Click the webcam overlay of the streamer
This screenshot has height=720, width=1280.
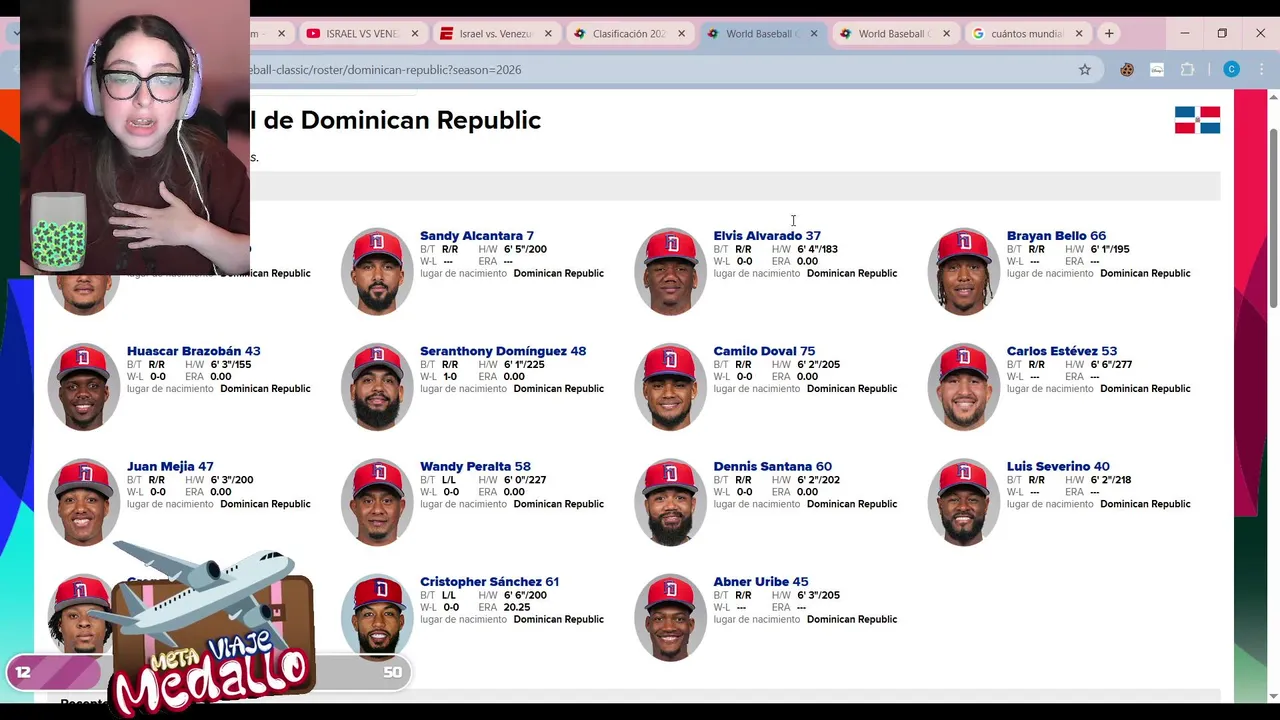(135, 137)
